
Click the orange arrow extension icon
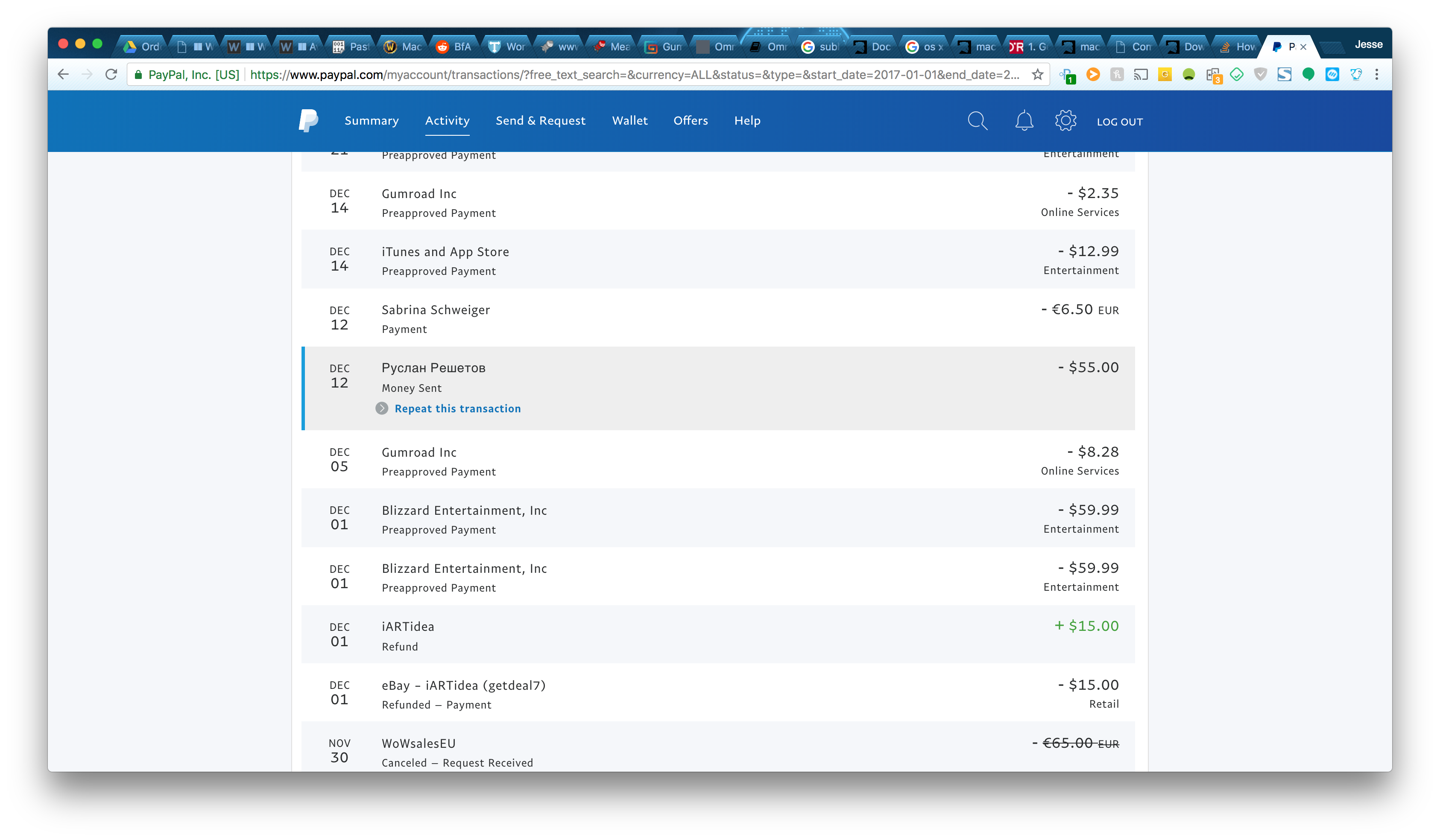coord(1092,74)
